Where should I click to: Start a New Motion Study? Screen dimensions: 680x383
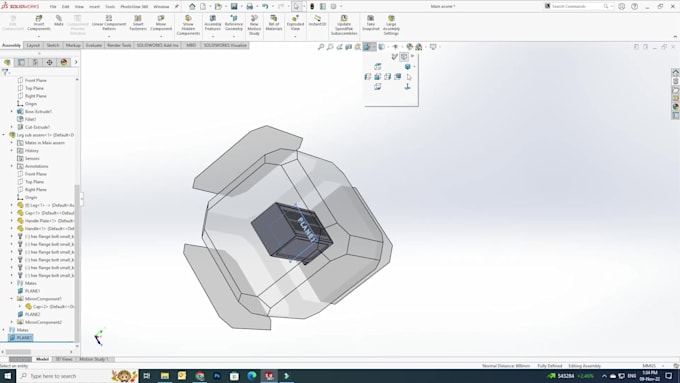[254, 25]
